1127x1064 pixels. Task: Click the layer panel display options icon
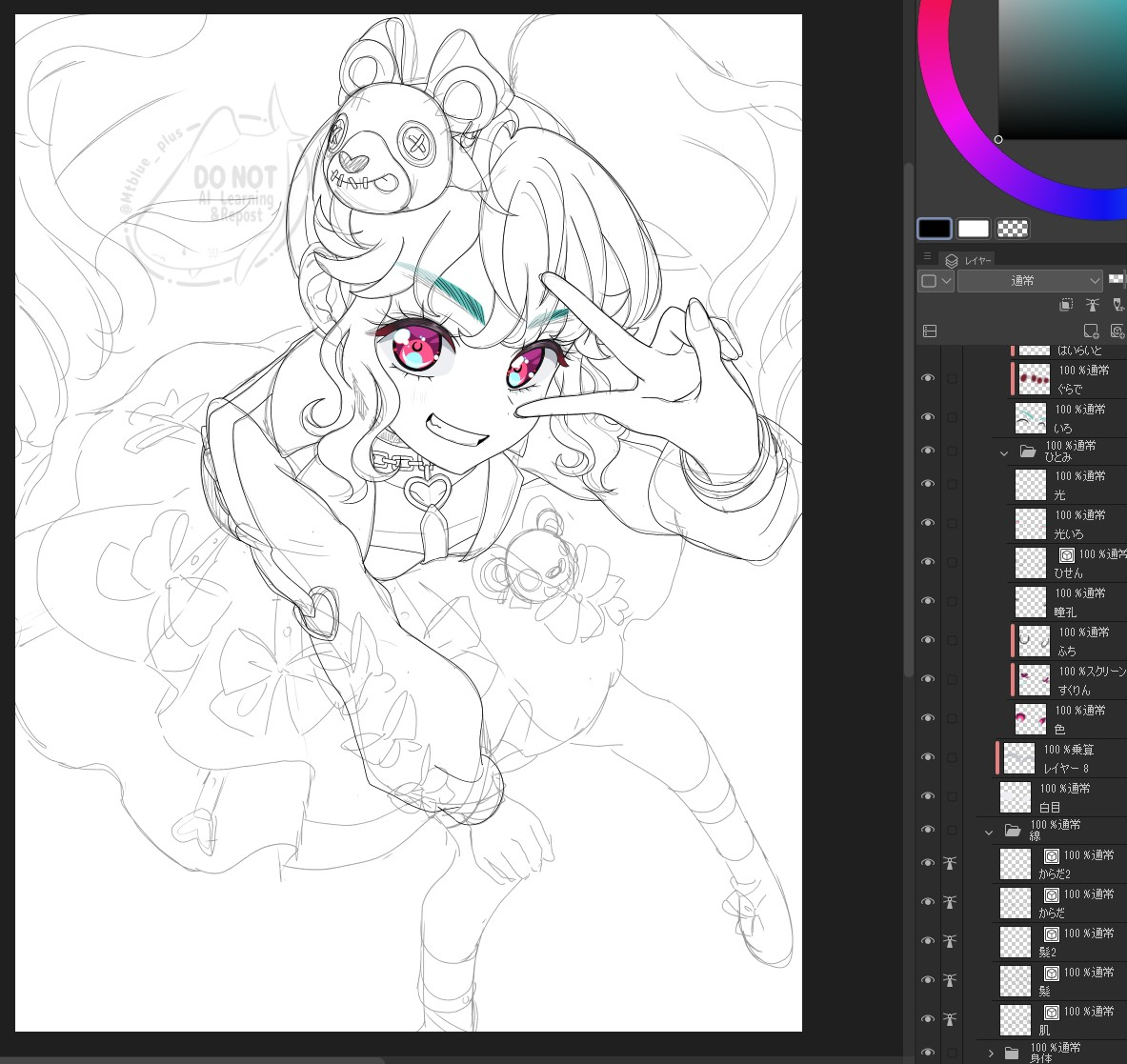click(x=930, y=331)
